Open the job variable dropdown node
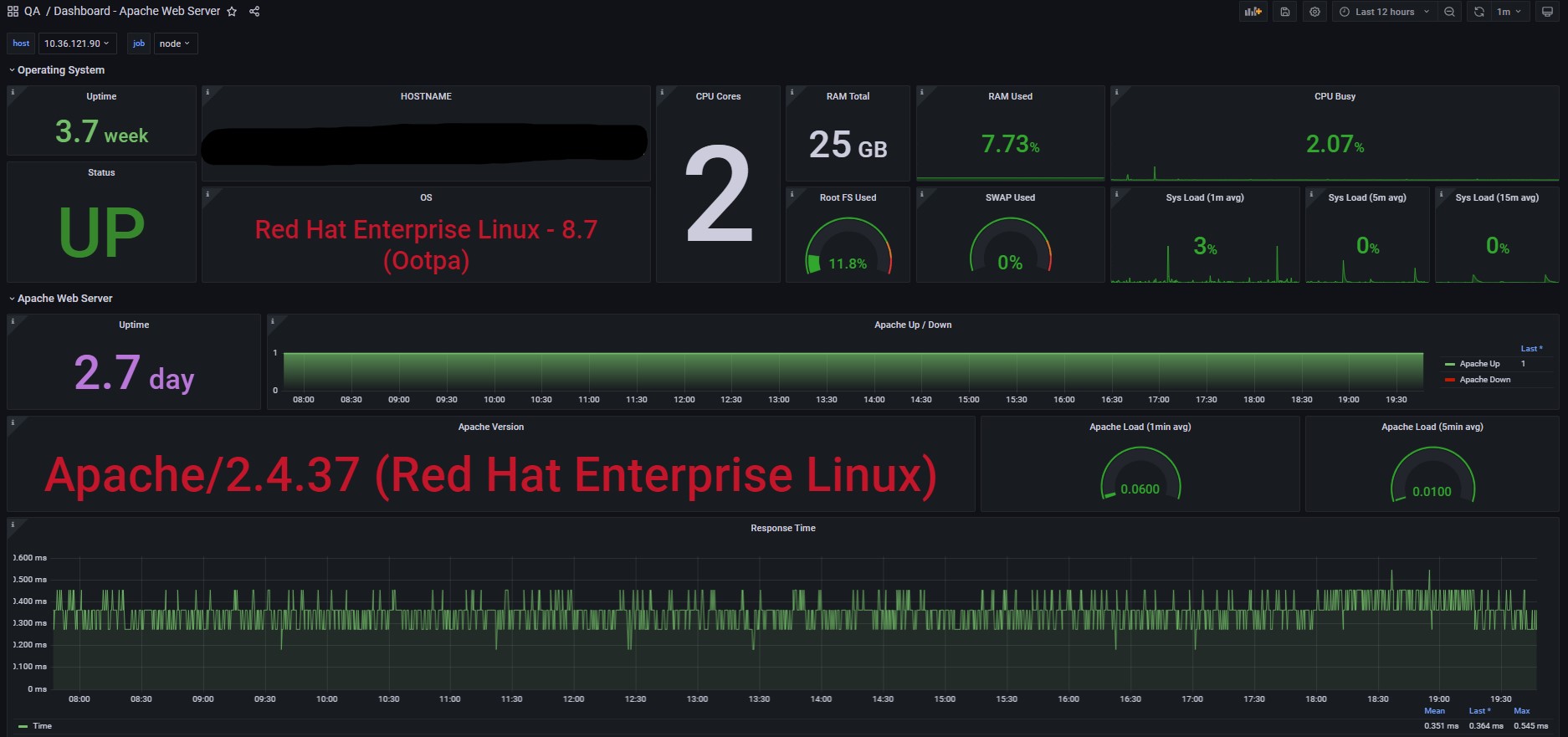Image resolution: width=1568 pixels, height=737 pixels. 175,44
